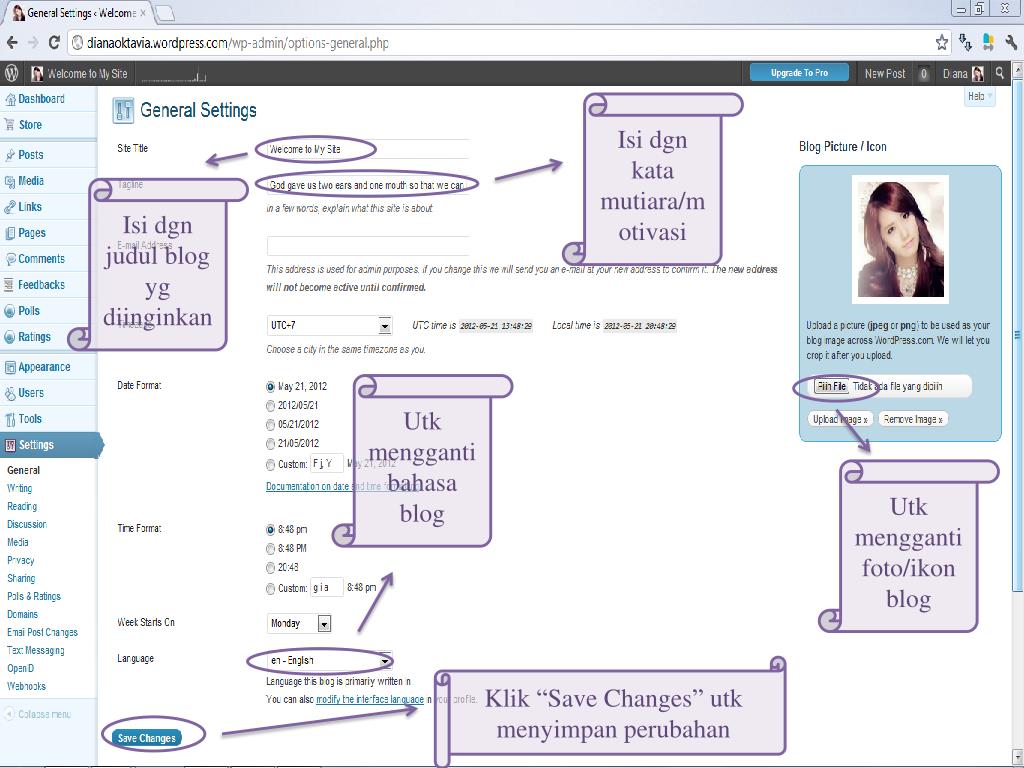Click New Post in admin bar

(885, 74)
